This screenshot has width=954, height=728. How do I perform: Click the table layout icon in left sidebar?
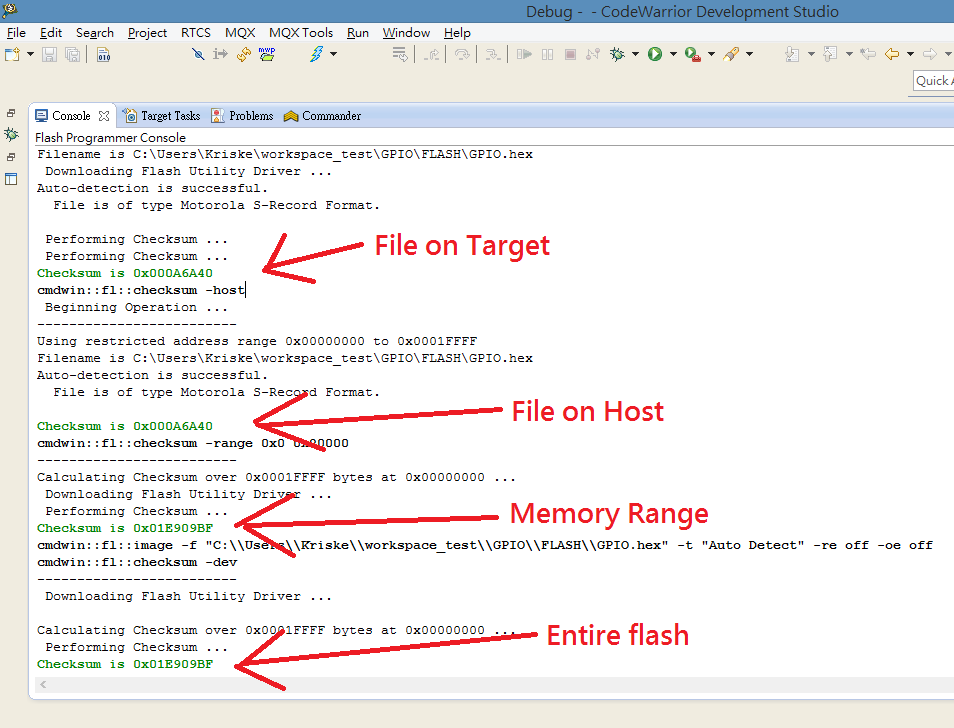[x=11, y=179]
